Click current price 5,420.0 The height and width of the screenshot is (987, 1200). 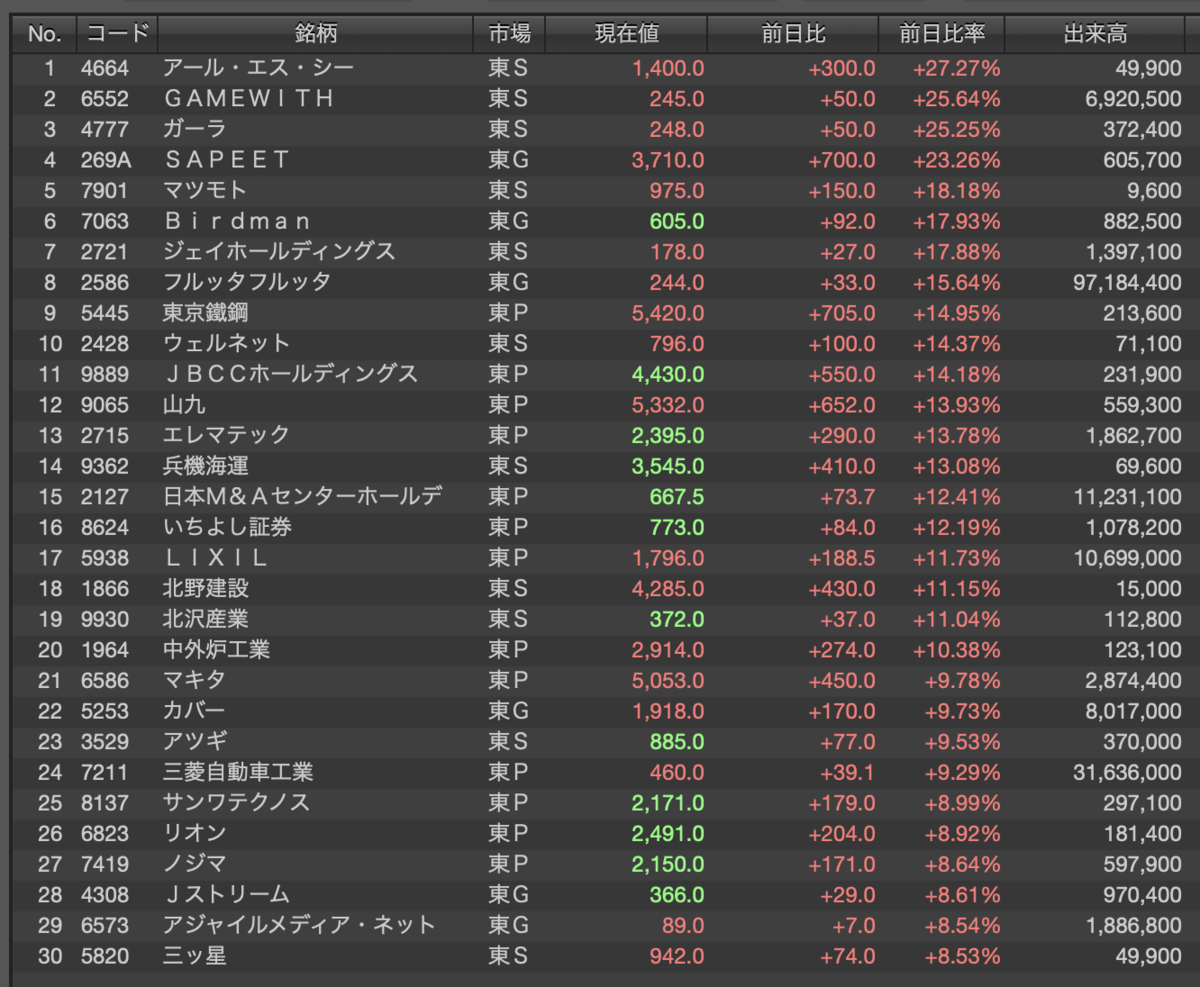668,313
